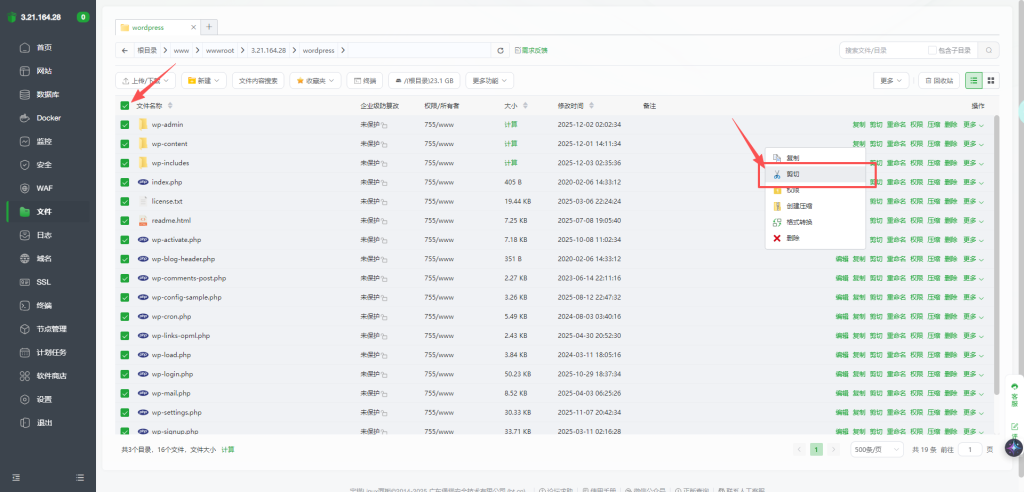Choose 复制 in the context menu
Image resolution: width=1024 pixels, height=492 pixels.
[815, 158]
